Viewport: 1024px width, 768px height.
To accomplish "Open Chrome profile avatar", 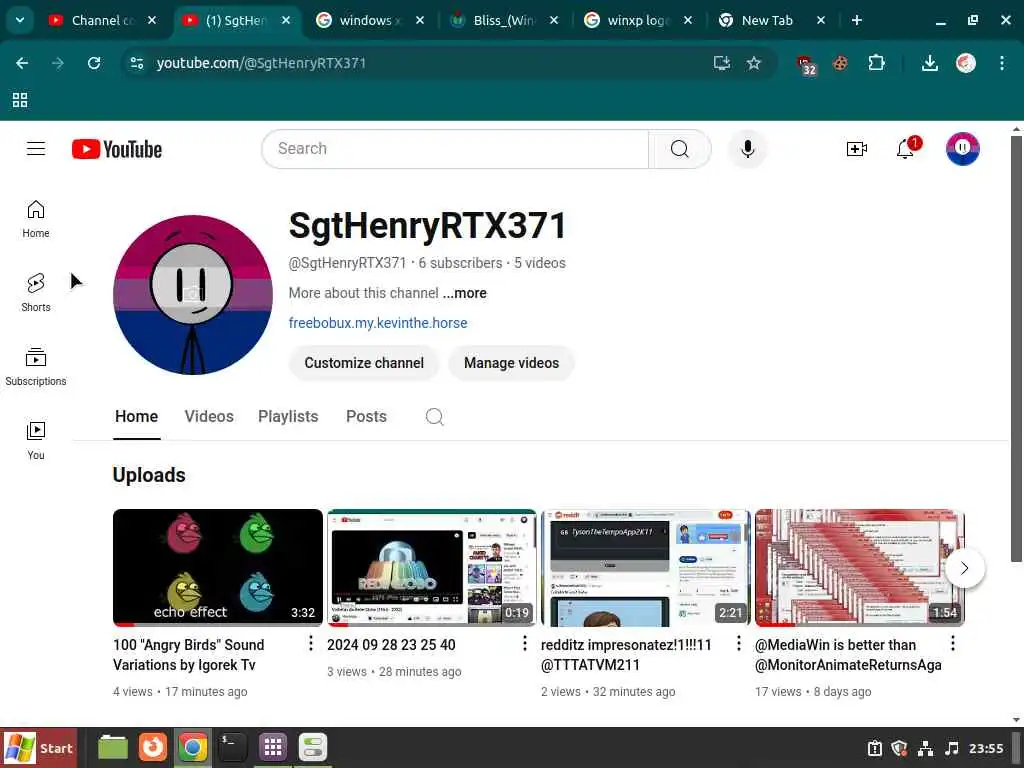I will click(966, 63).
